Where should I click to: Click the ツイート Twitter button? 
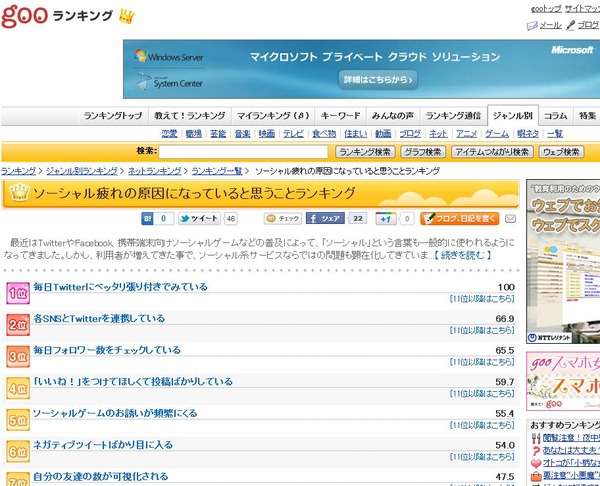tap(199, 219)
